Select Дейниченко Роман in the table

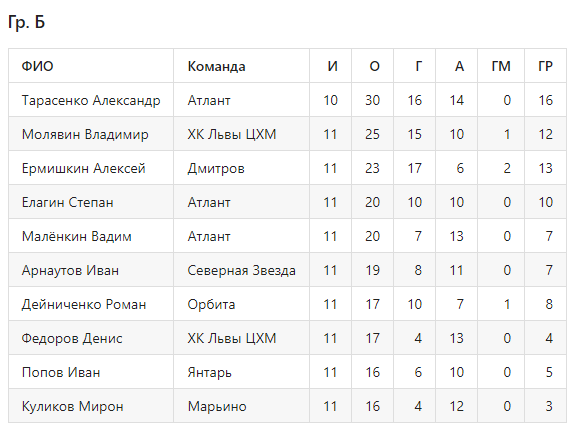point(84,304)
